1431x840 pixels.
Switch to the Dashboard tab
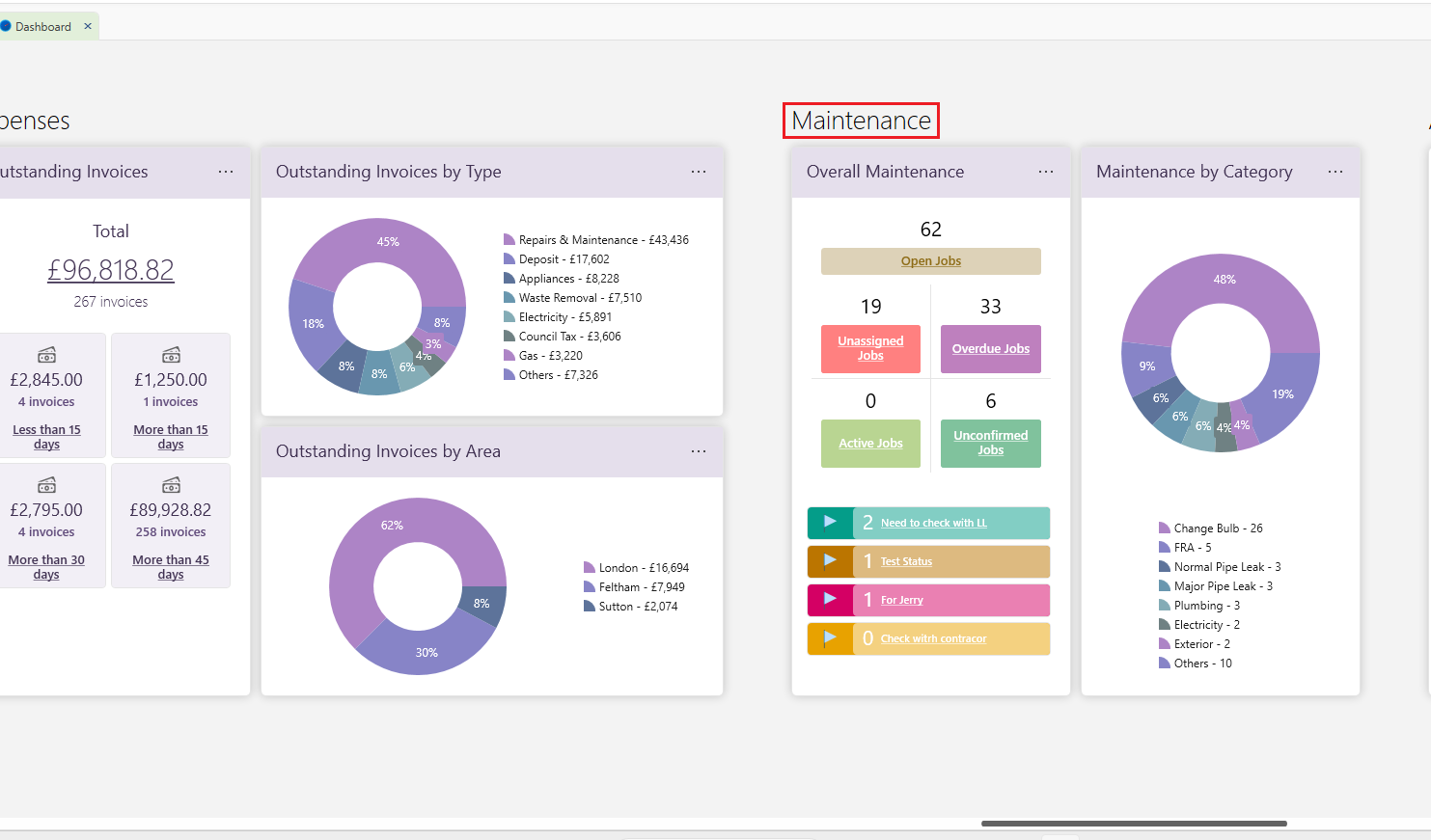[x=42, y=26]
